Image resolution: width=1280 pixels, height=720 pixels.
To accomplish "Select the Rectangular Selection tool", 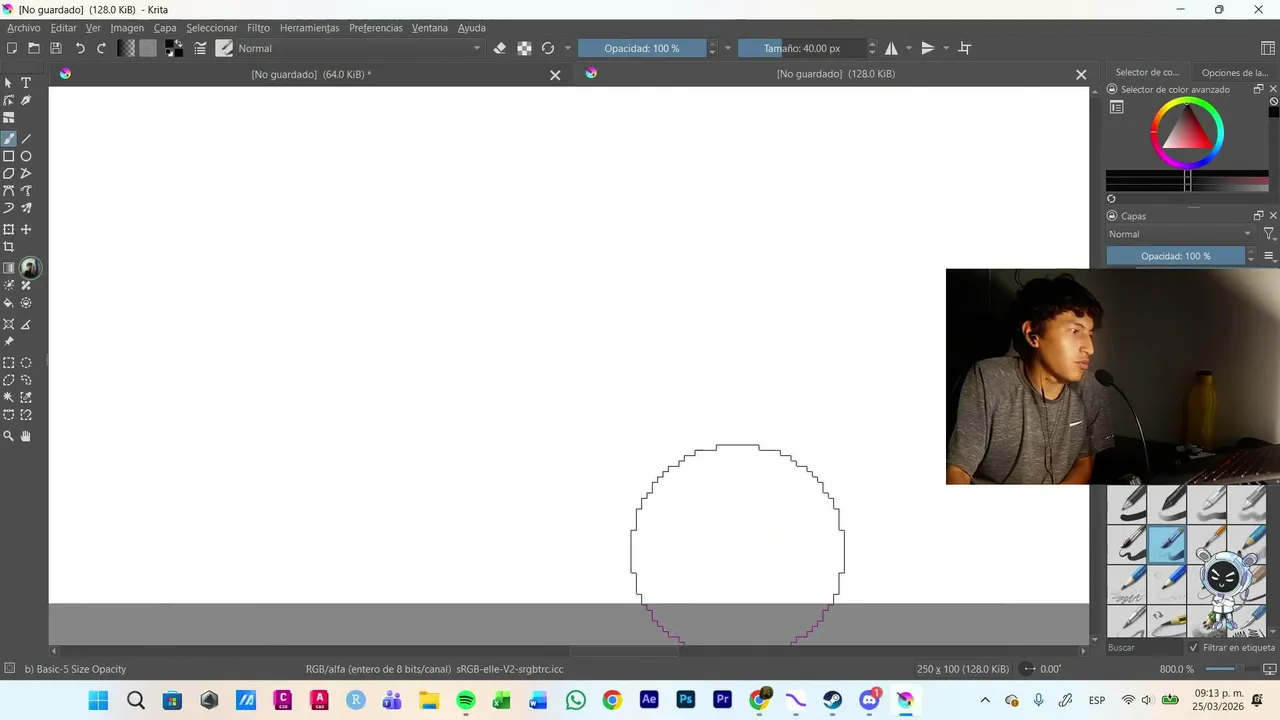I will [x=9, y=363].
